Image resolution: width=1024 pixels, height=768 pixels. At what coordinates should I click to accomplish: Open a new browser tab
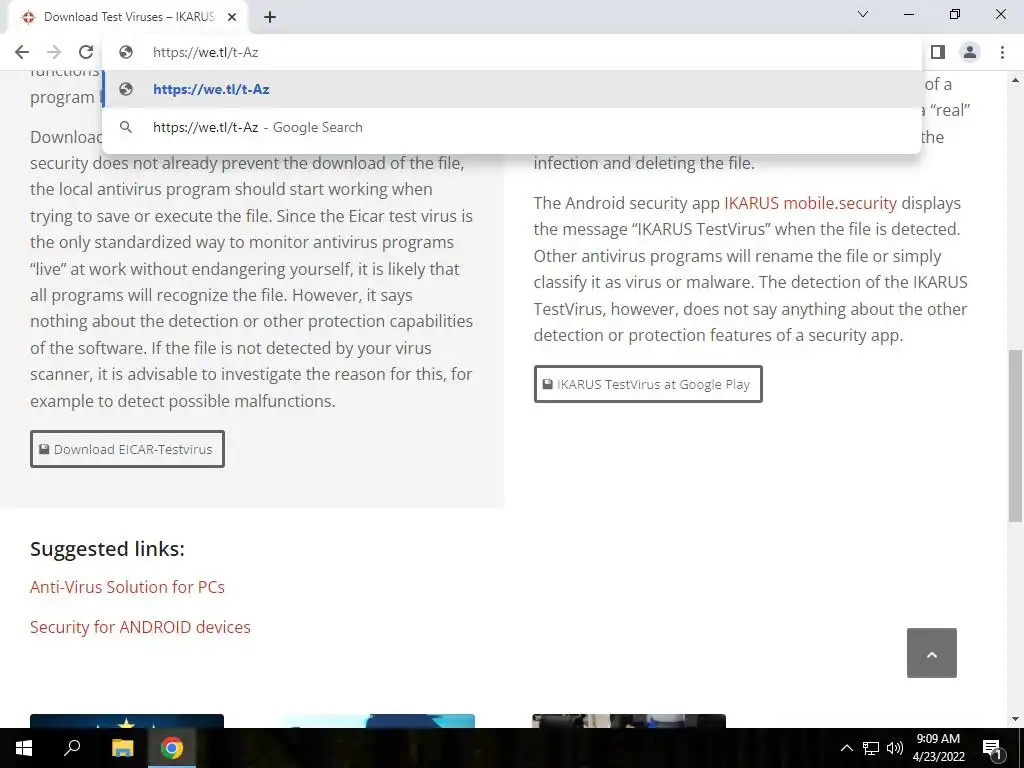tap(270, 18)
